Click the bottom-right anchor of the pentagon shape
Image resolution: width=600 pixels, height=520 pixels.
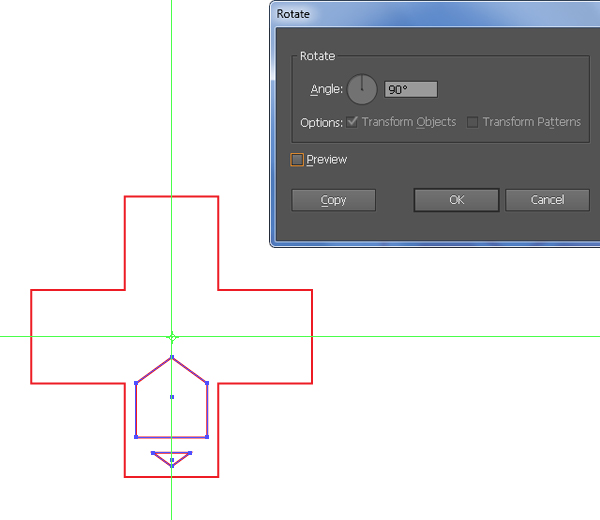click(x=207, y=437)
